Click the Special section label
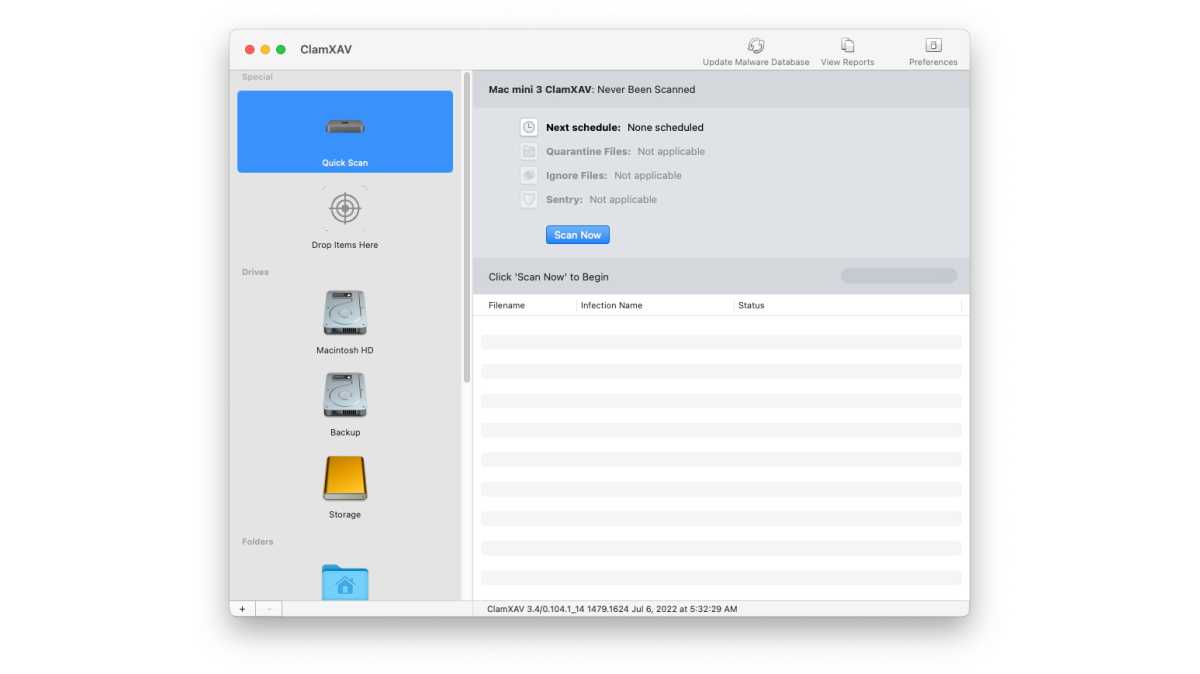 tap(257, 77)
